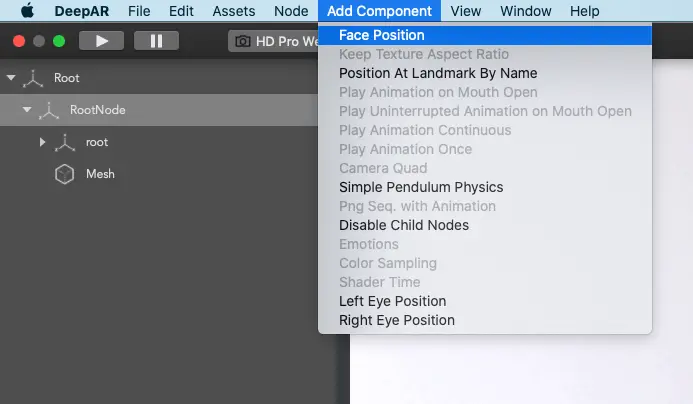The image size is (693, 404).
Task: Select the Root label in hierarchy
Action: [67, 78]
